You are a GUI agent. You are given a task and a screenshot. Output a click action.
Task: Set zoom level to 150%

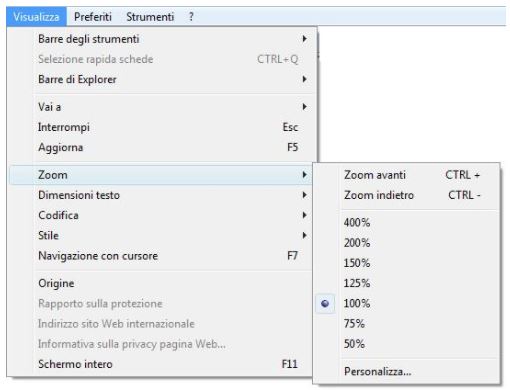point(407,263)
